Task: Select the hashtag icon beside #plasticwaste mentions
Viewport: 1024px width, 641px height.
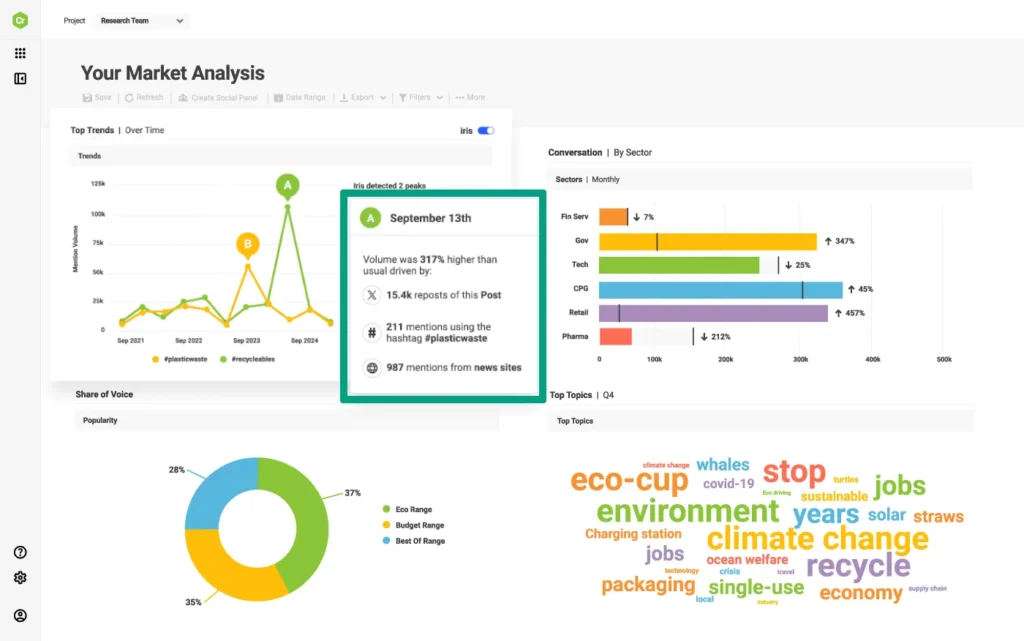Action: click(x=372, y=332)
